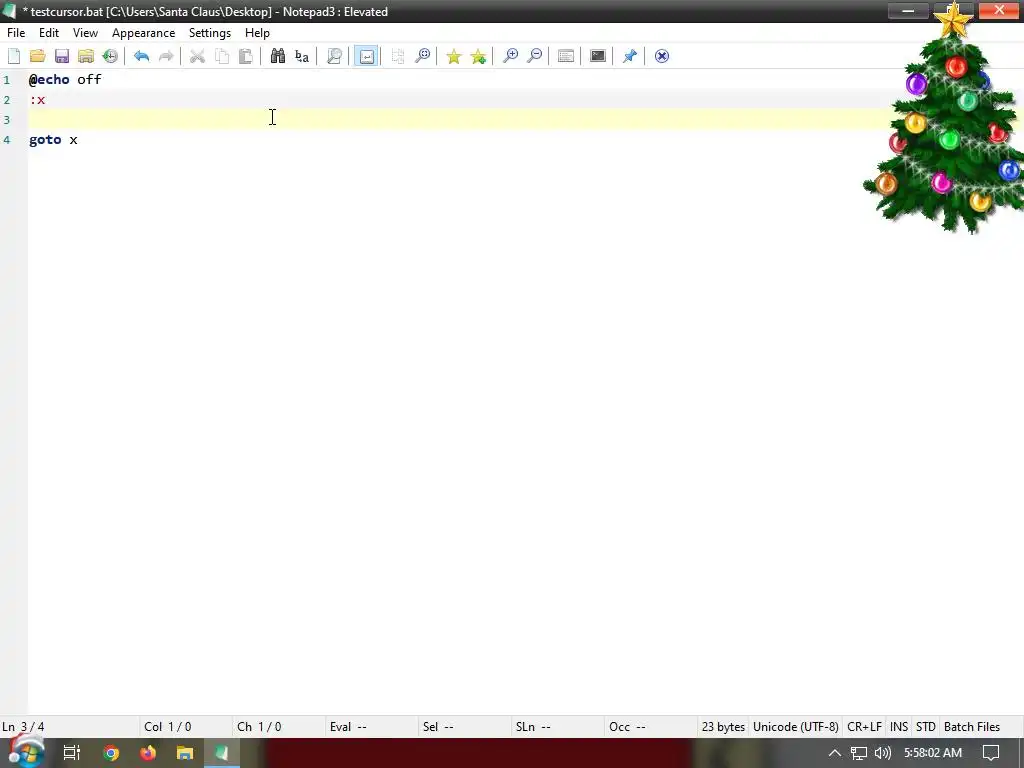Click 'Batch Files' scheme in status bar
This screenshot has height=768, width=1024.
(x=972, y=727)
